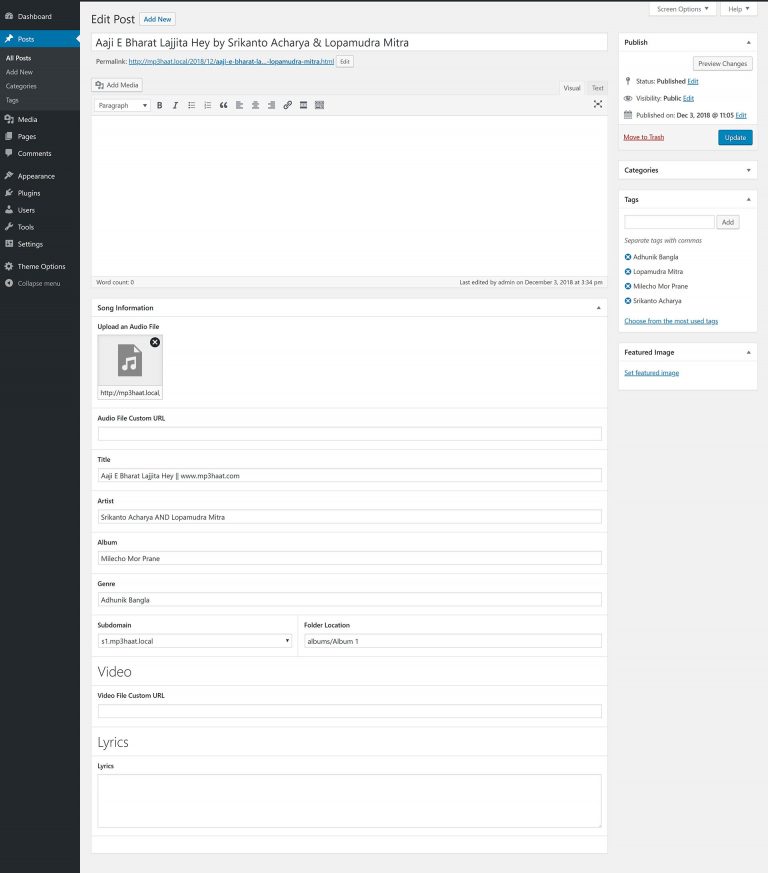Open the Subdomain select box
Image resolution: width=768 pixels, height=873 pixels.
[x=195, y=641]
